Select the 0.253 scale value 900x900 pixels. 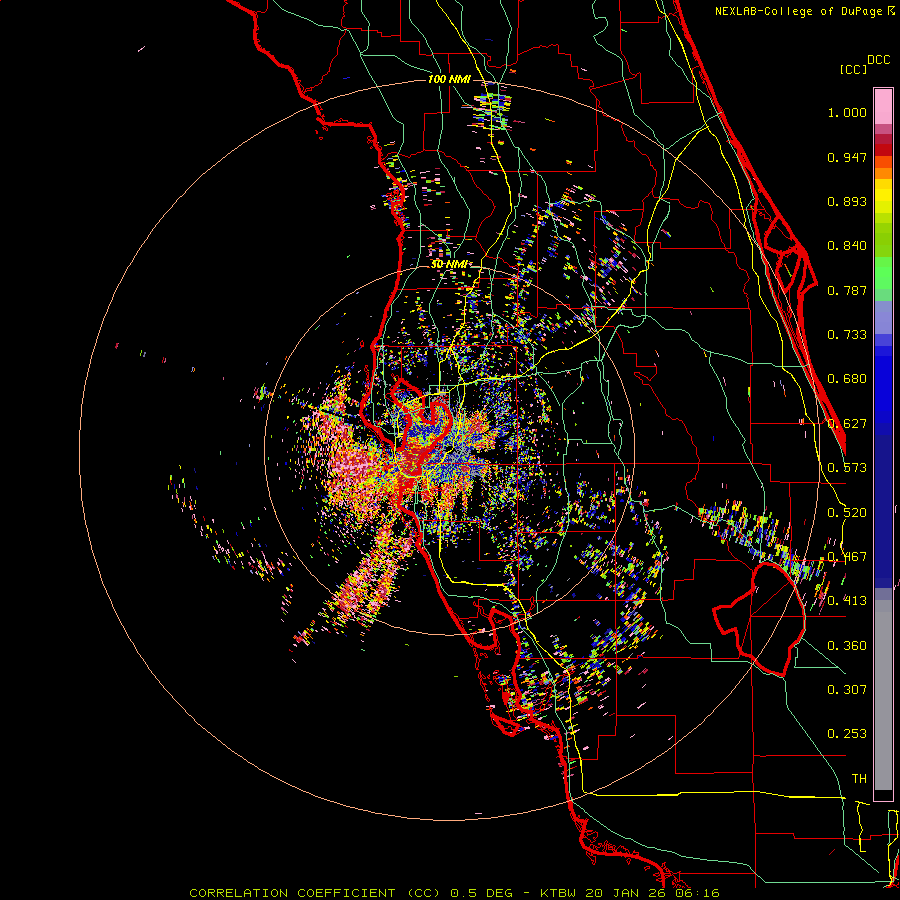point(847,734)
